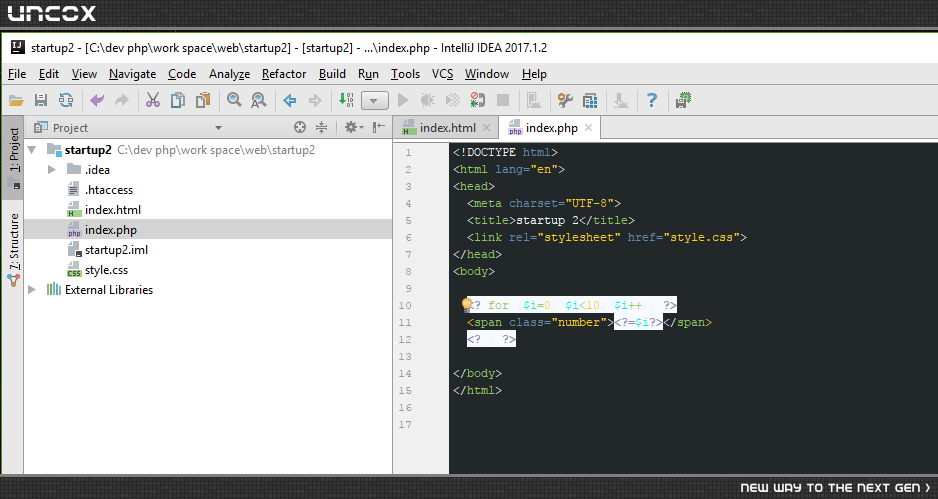Screen dimensions: 938x499
Task: Close the index.html editor tab
Action: 487,127
